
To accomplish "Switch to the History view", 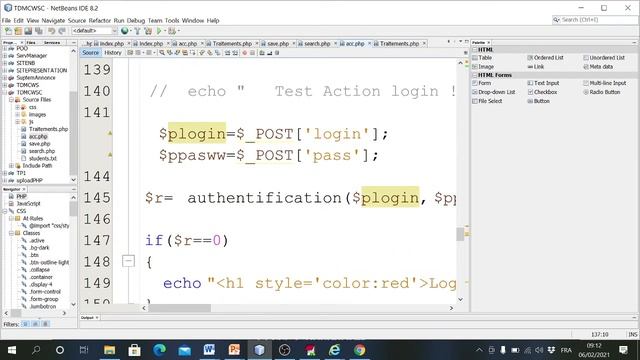I will [x=113, y=53].
